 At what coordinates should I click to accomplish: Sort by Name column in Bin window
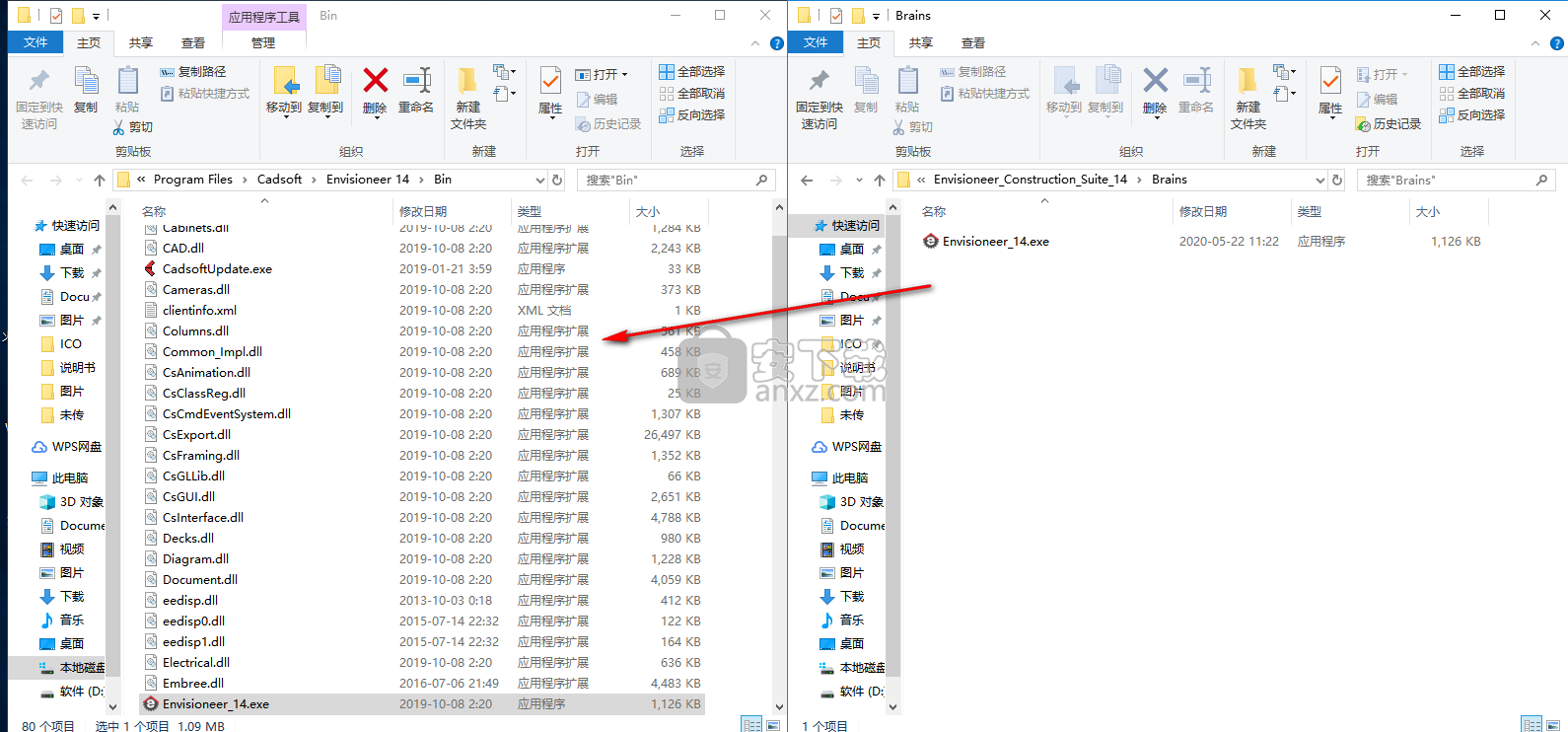pos(154,211)
